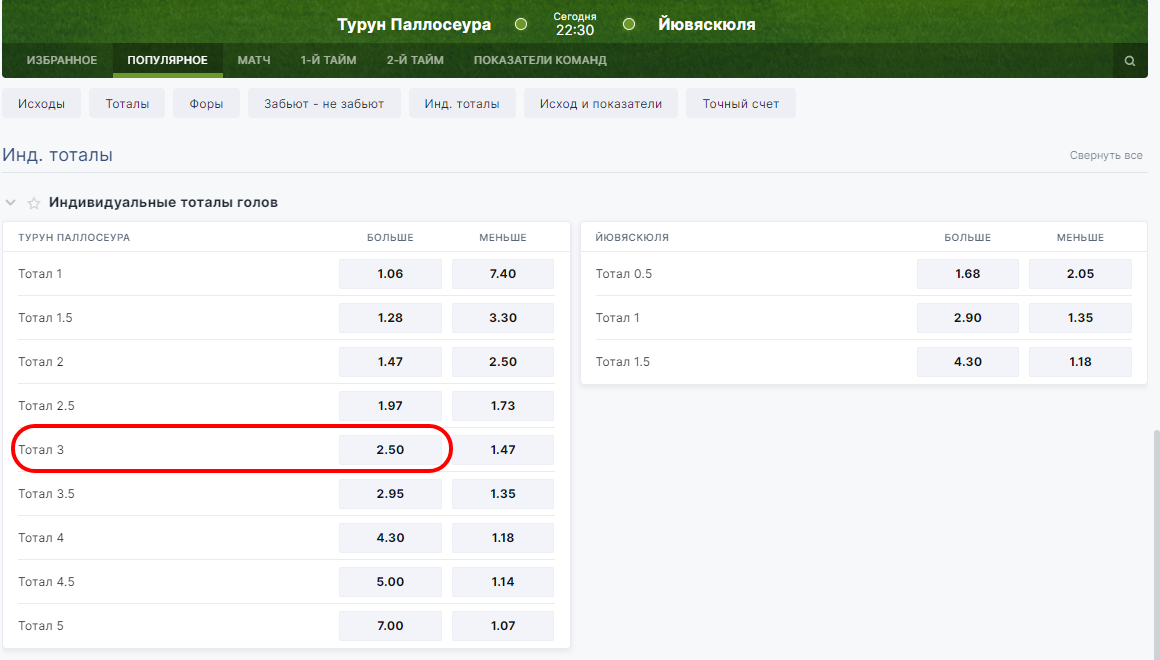Open the ИЗБРАННОЕ tab

[62, 61]
